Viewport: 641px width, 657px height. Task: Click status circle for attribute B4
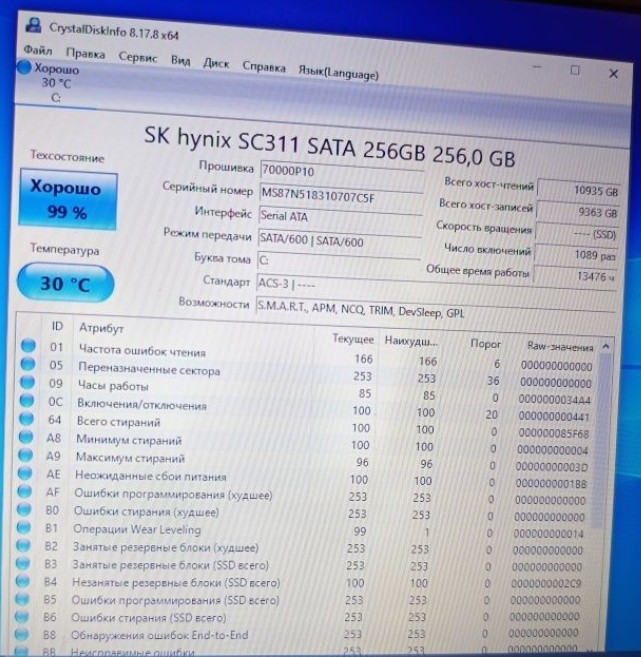pyautogui.click(x=23, y=581)
